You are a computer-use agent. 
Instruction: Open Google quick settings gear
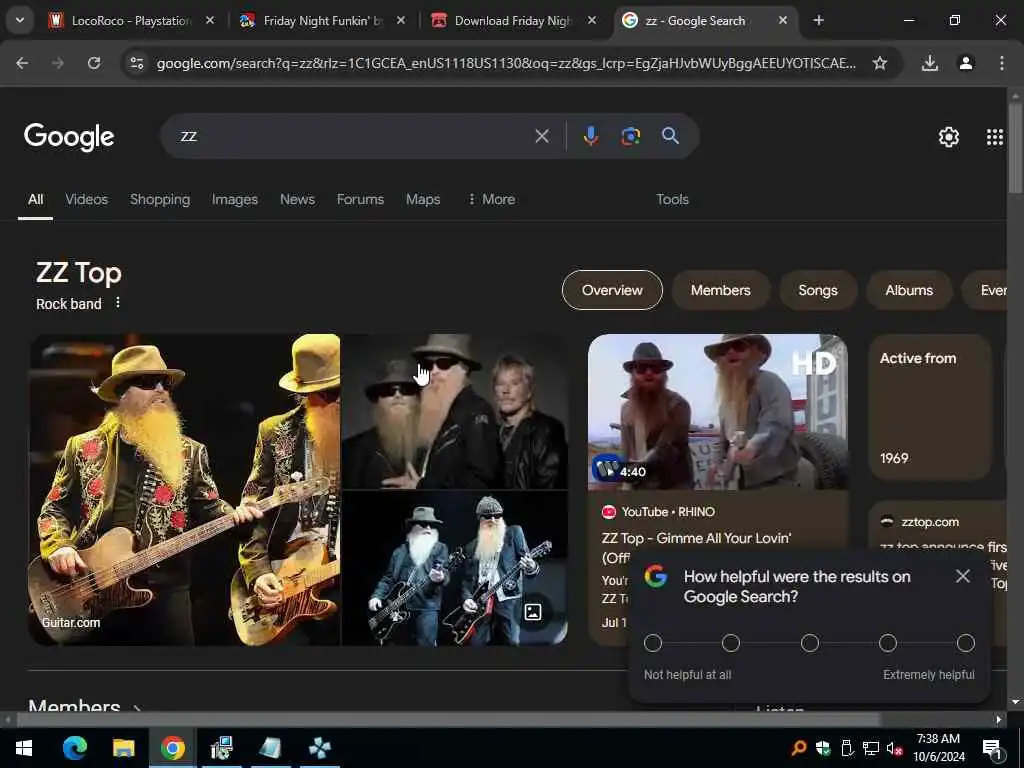point(948,136)
